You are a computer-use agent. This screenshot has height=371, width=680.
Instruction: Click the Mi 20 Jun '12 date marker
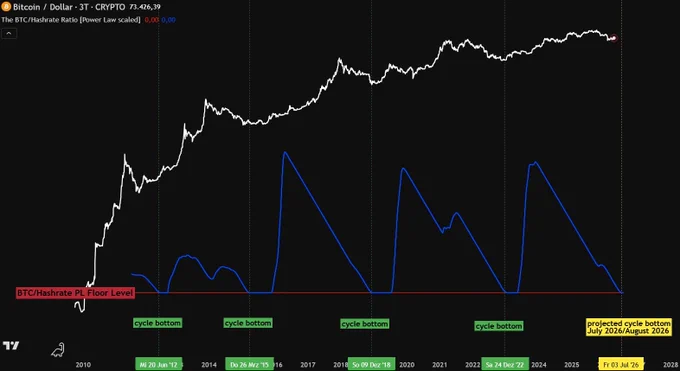click(159, 364)
